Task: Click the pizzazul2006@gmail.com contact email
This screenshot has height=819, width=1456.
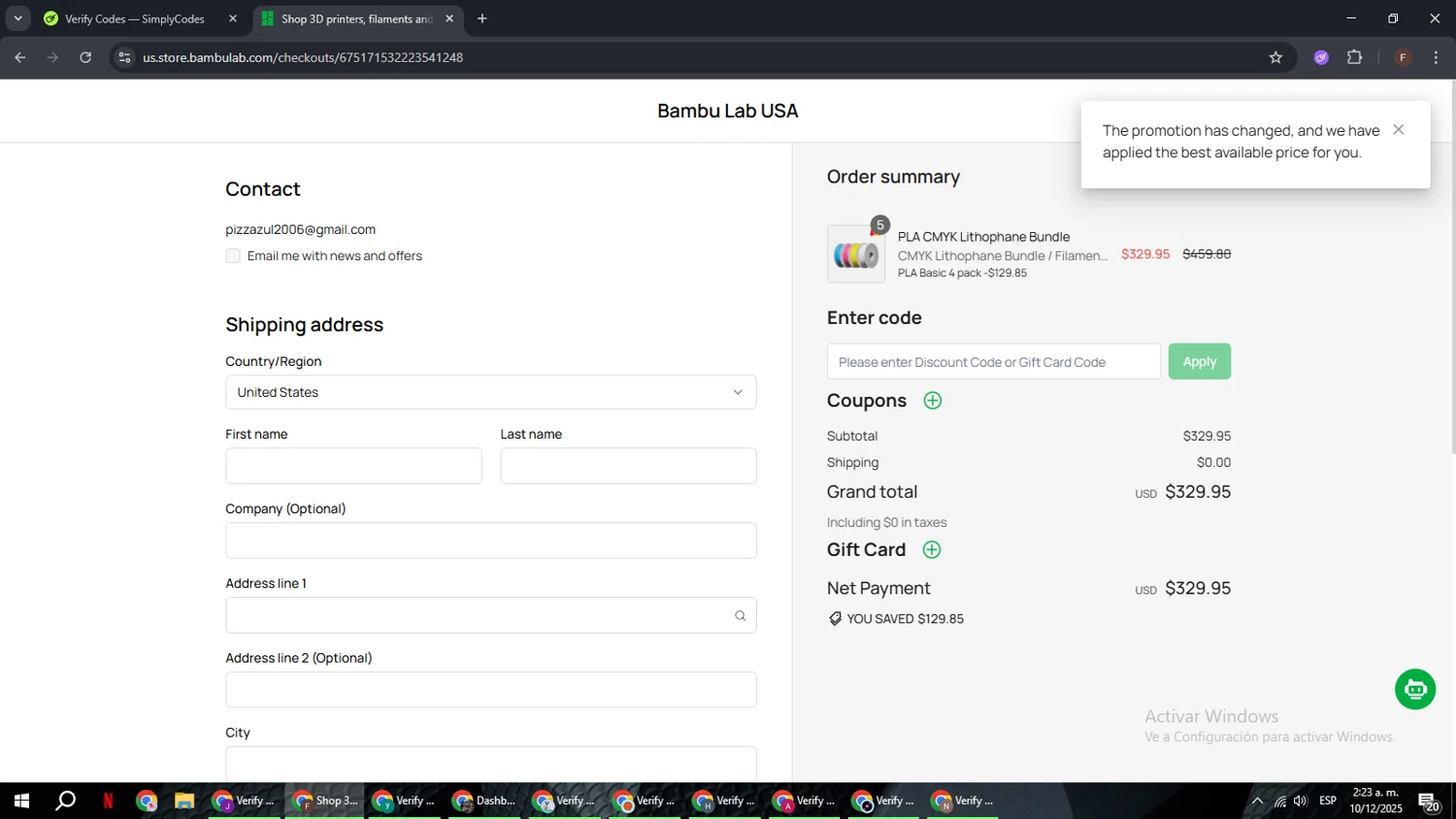Action: (x=301, y=230)
